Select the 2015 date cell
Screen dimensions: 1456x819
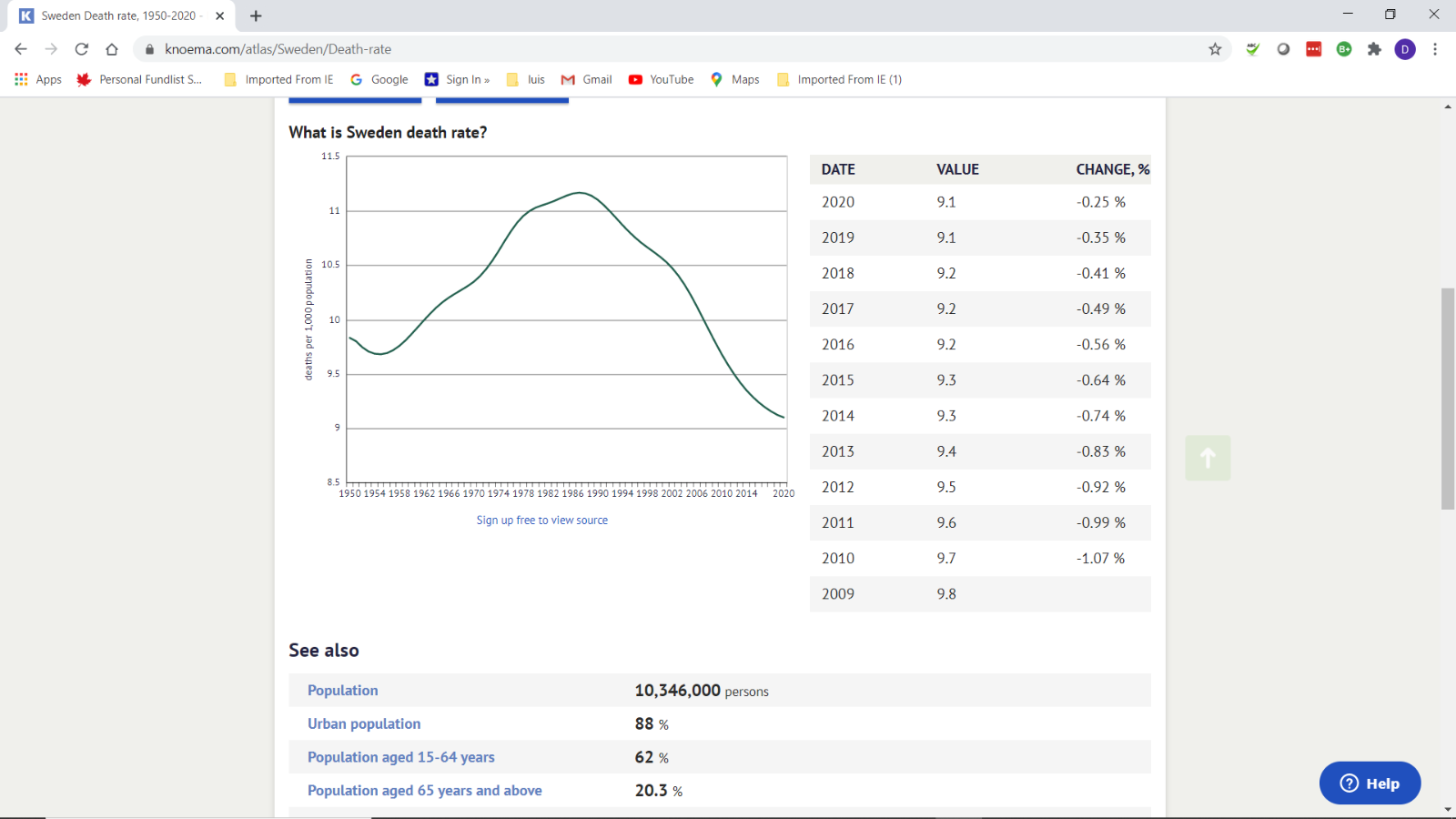click(838, 380)
